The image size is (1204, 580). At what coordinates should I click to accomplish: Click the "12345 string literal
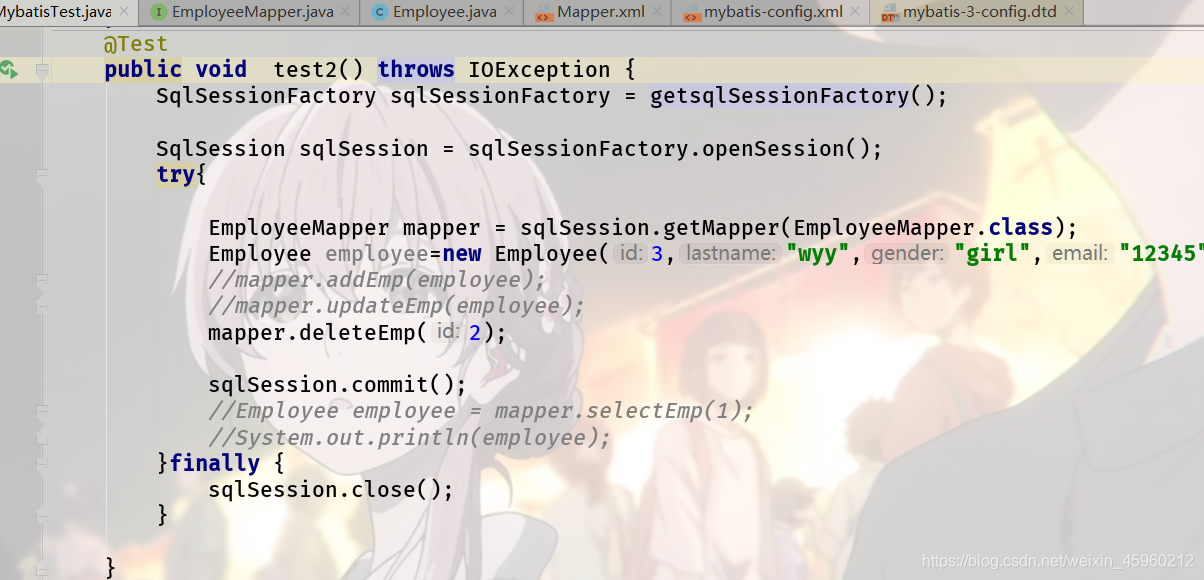tap(1161, 253)
